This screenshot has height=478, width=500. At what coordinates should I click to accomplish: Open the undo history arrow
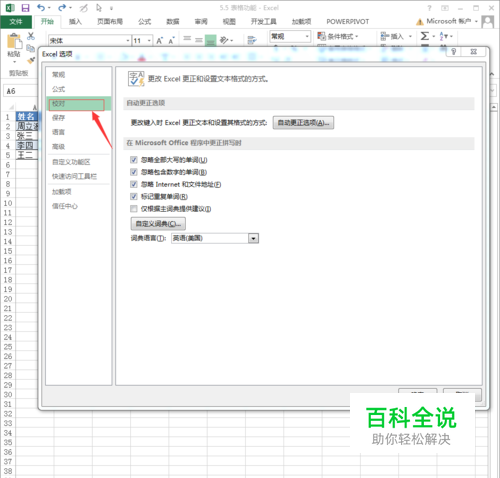tap(50, 8)
